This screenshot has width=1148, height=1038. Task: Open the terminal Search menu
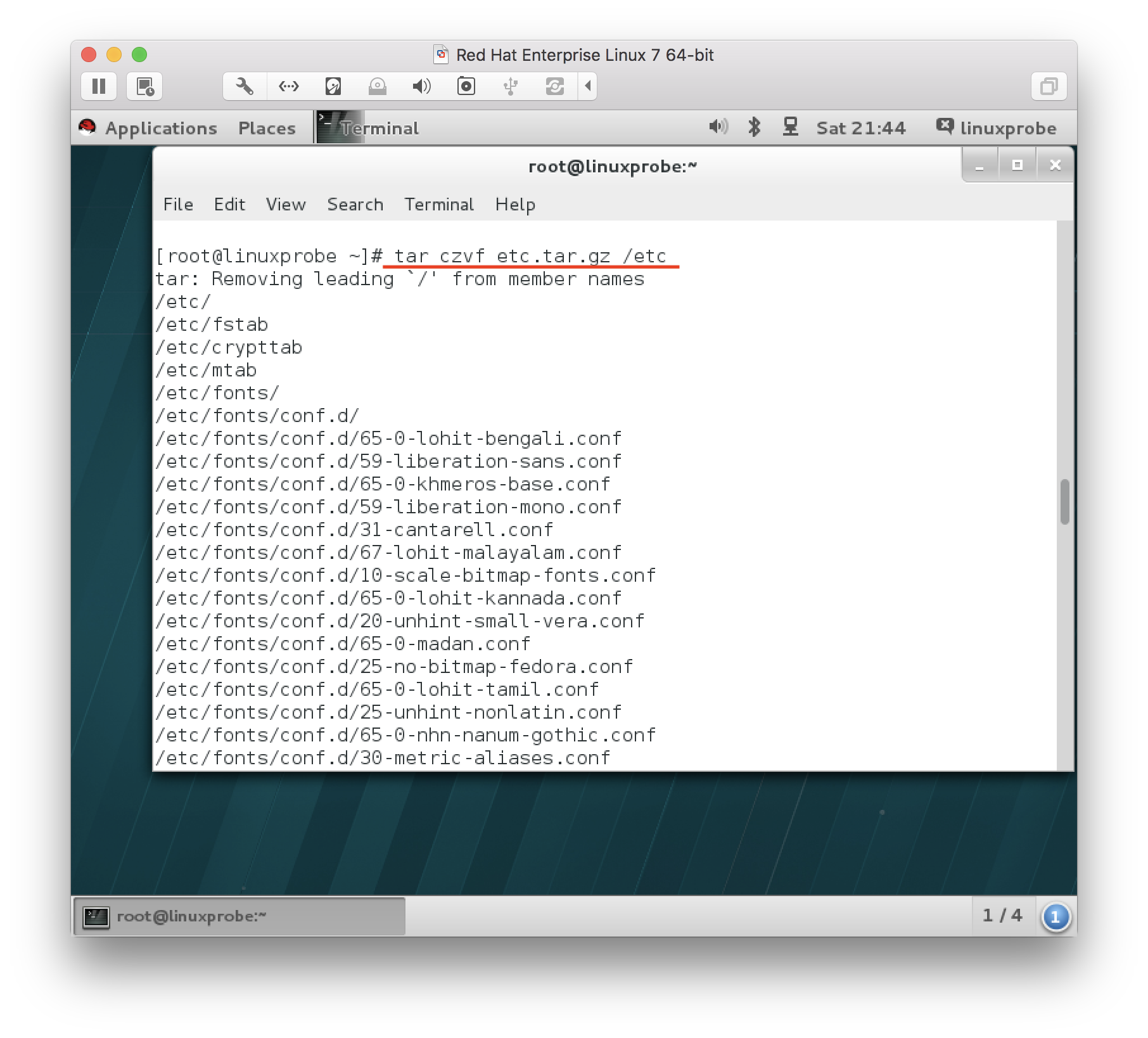point(355,205)
